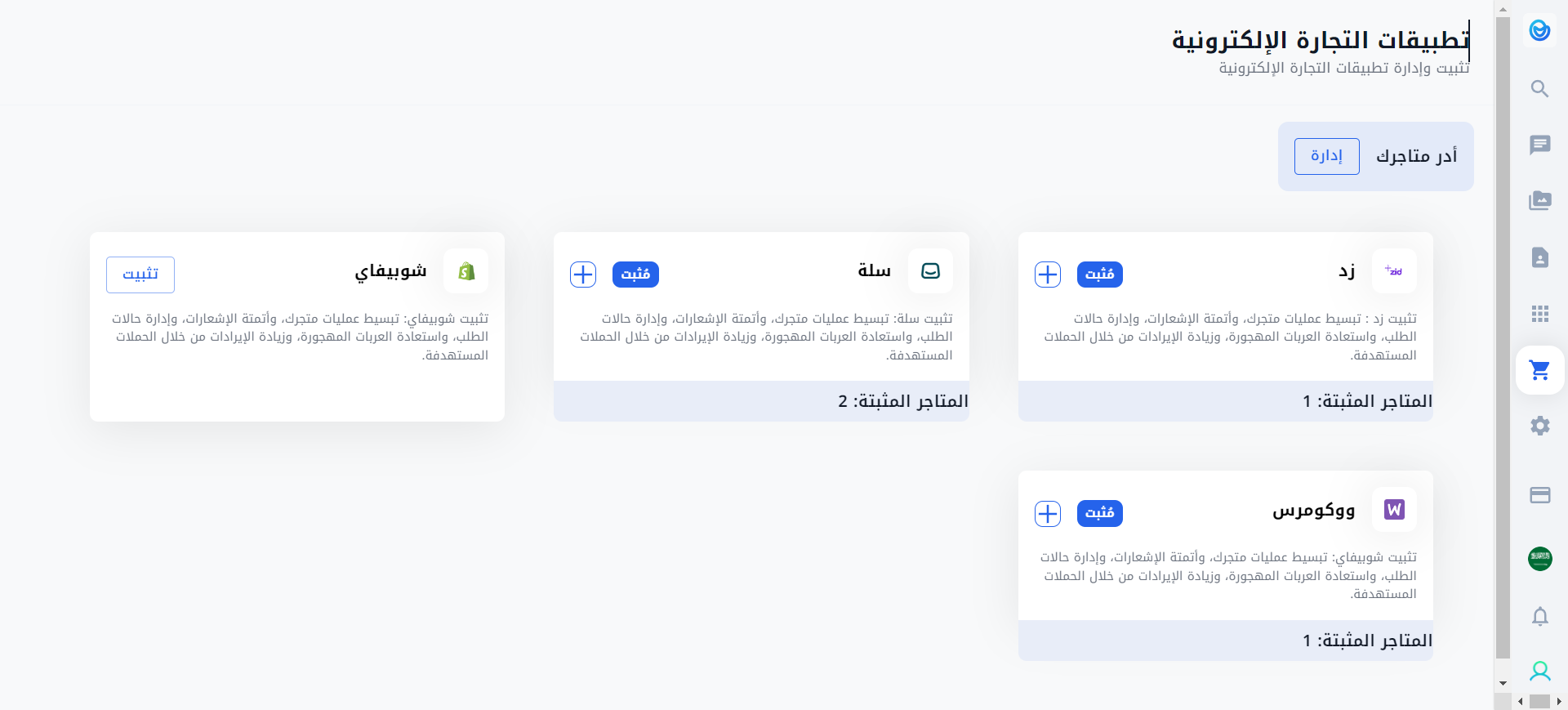
Task: Open the user profile icon
Action: 1539,672
